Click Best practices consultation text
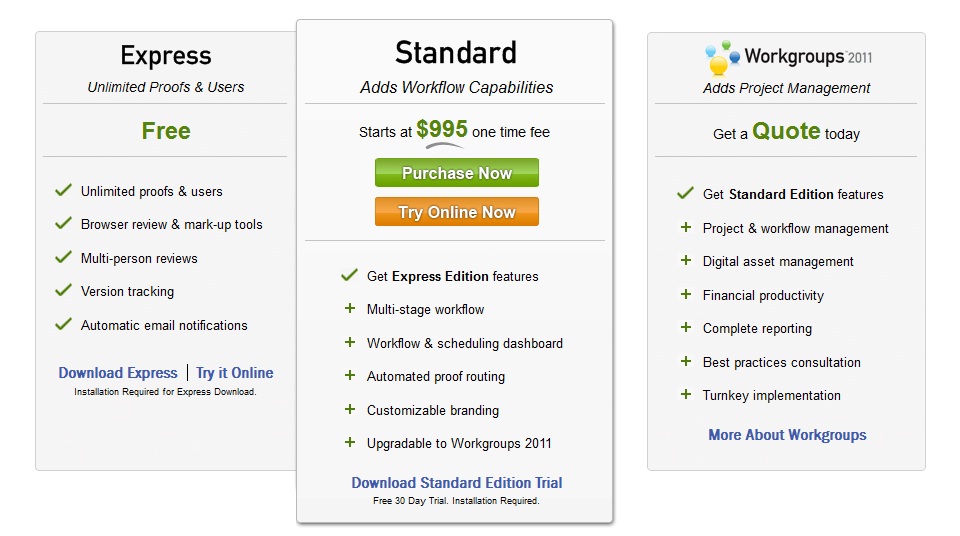960x536 pixels. coord(782,363)
